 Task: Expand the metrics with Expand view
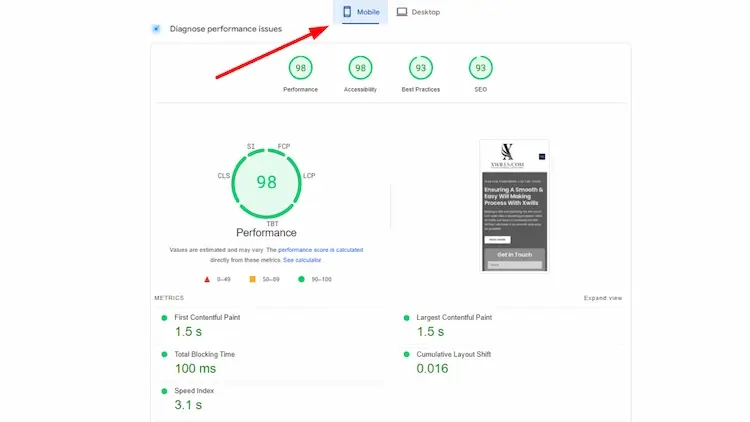click(x=603, y=298)
